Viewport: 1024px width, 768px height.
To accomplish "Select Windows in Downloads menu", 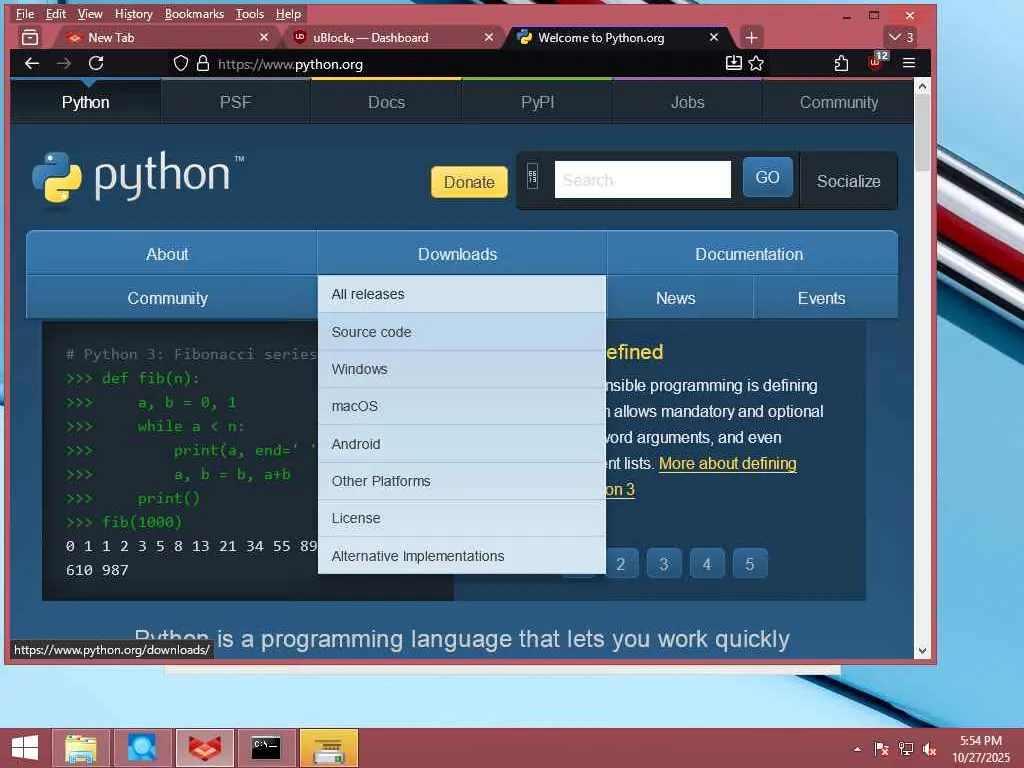I will 462,369.
